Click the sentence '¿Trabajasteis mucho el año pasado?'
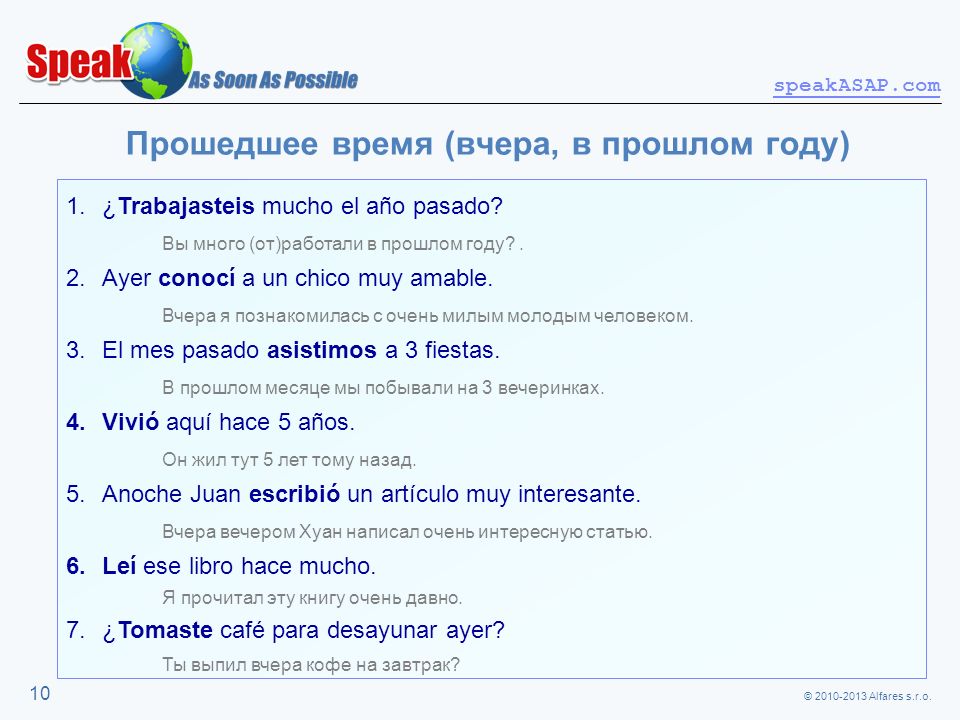 pyautogui.click(x=302, y=206)
